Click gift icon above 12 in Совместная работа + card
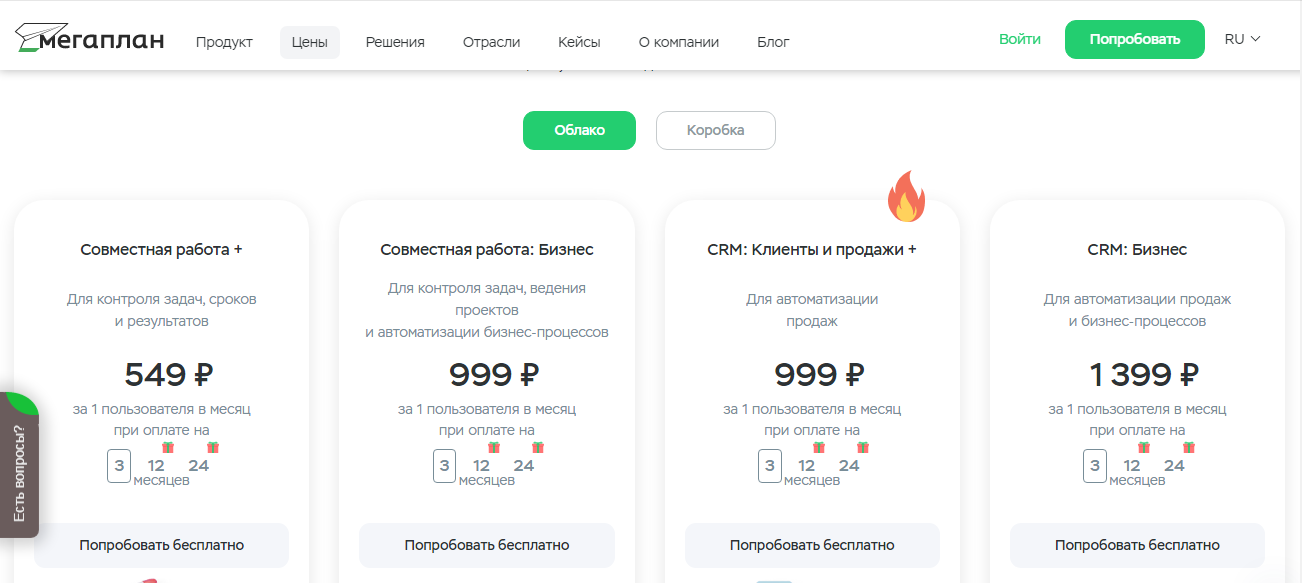Viewport: 1302px width, 583px height. tap(168, 448)
